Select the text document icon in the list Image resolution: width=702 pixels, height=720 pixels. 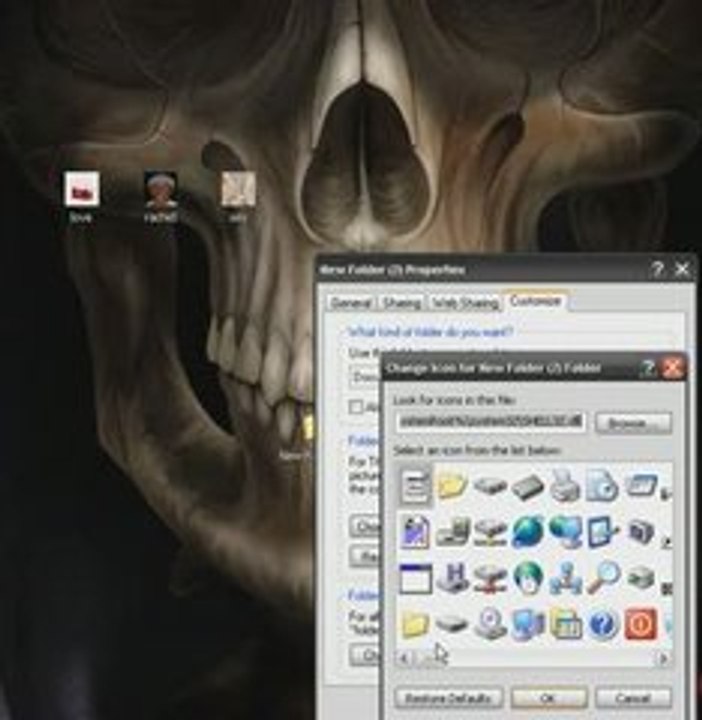coord(416,486)
